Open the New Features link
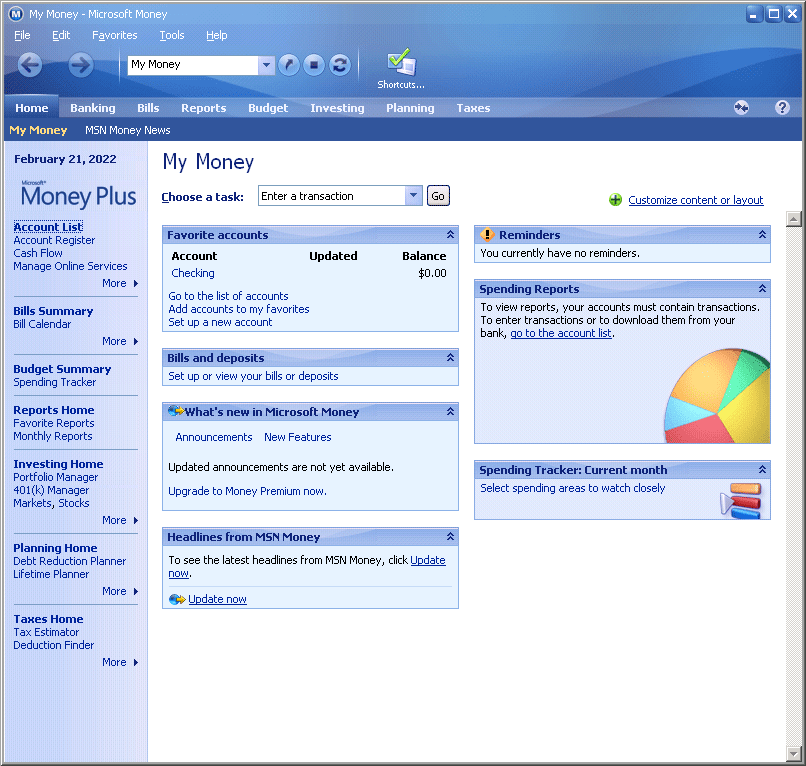This screenshot has height=766, width=806. (298, 437)
